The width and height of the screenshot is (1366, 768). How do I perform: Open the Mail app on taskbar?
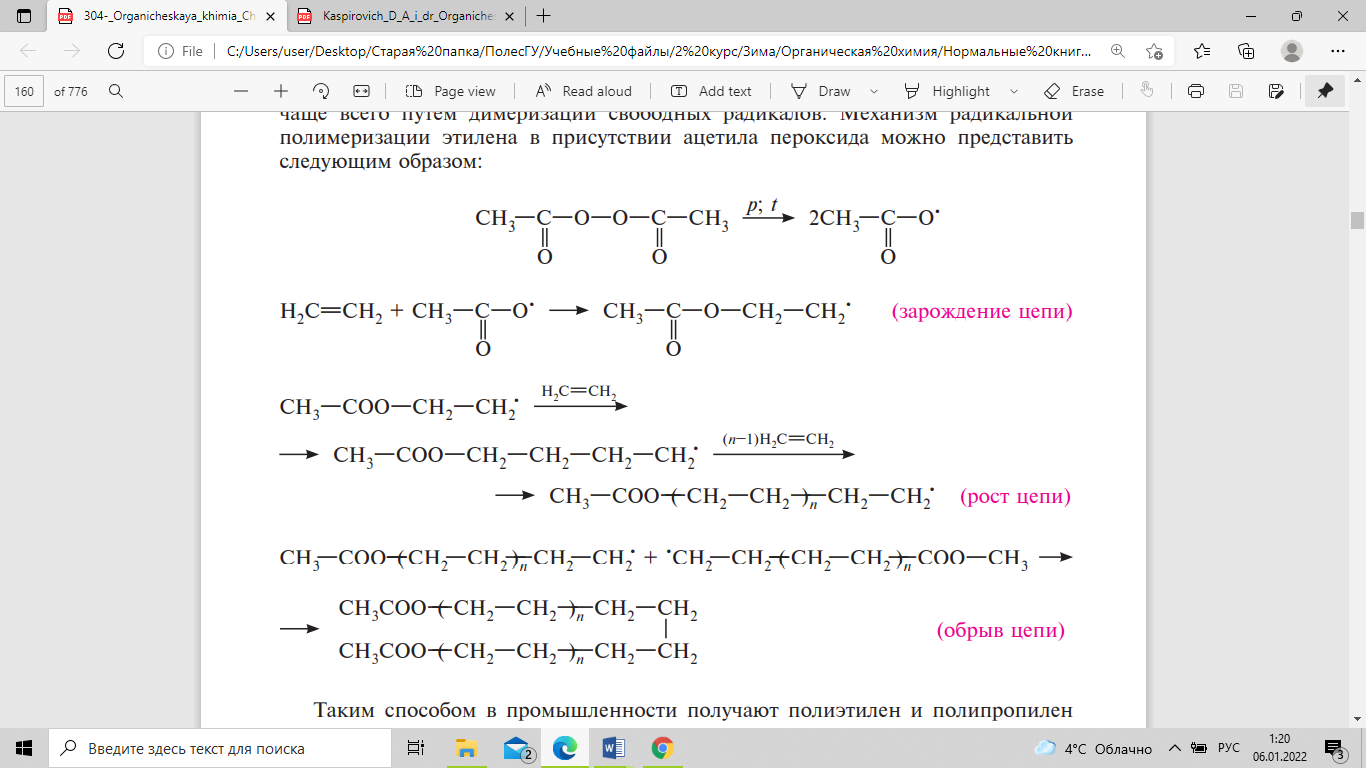coord(516,748)
